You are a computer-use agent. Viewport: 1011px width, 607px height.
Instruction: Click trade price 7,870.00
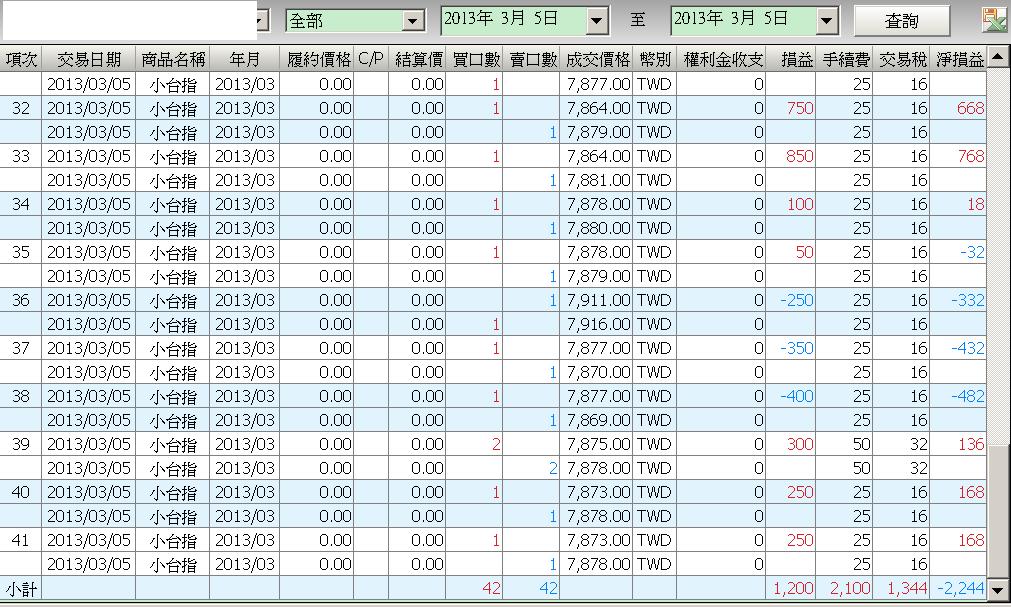tap(598, 372)
